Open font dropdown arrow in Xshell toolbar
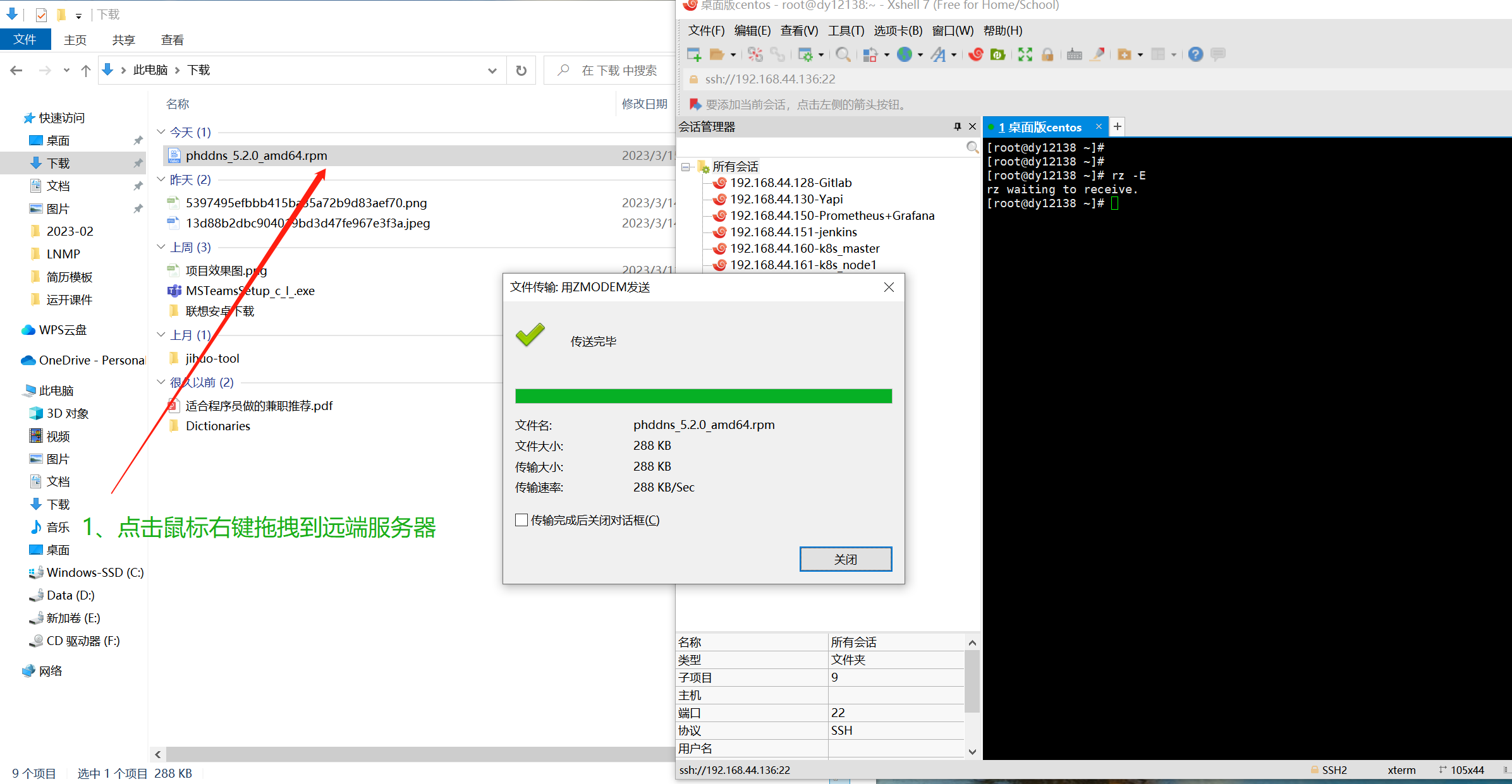Viewport: 1512px width, 784px height. [x=954, y=55]
